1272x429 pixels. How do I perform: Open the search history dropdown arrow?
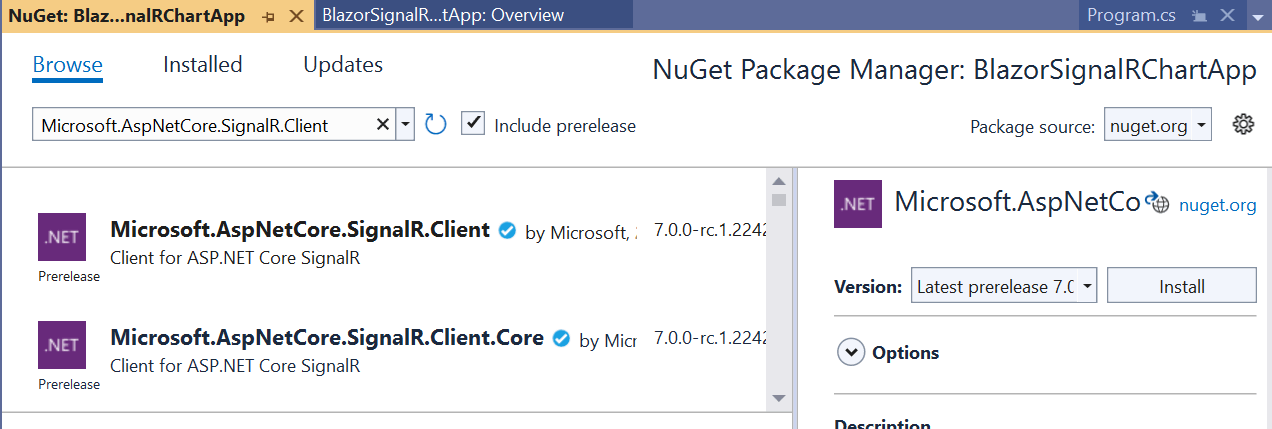[405, 126]
